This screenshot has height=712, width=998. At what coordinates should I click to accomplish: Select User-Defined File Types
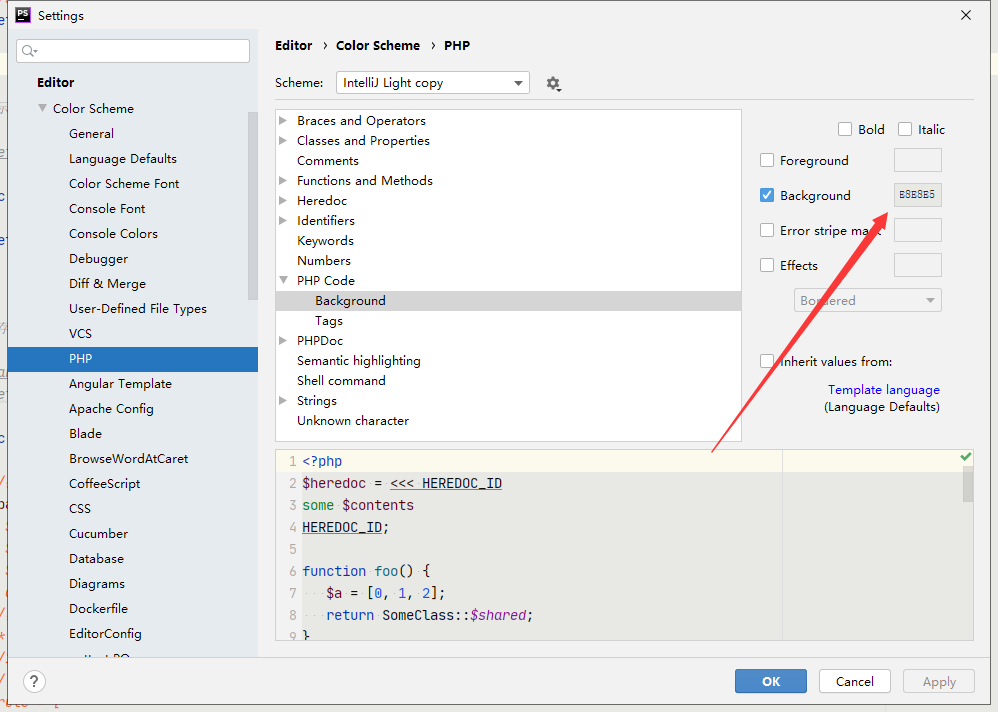pyautogui.click(x=138, y=309)
